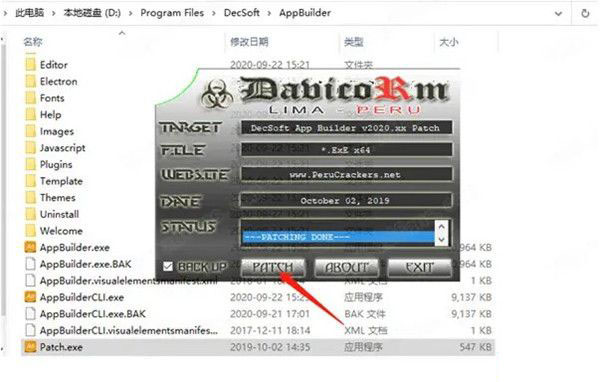Click the Patch.exe file icon
Viewport: 600px width, 382px height.
[30, 347]
